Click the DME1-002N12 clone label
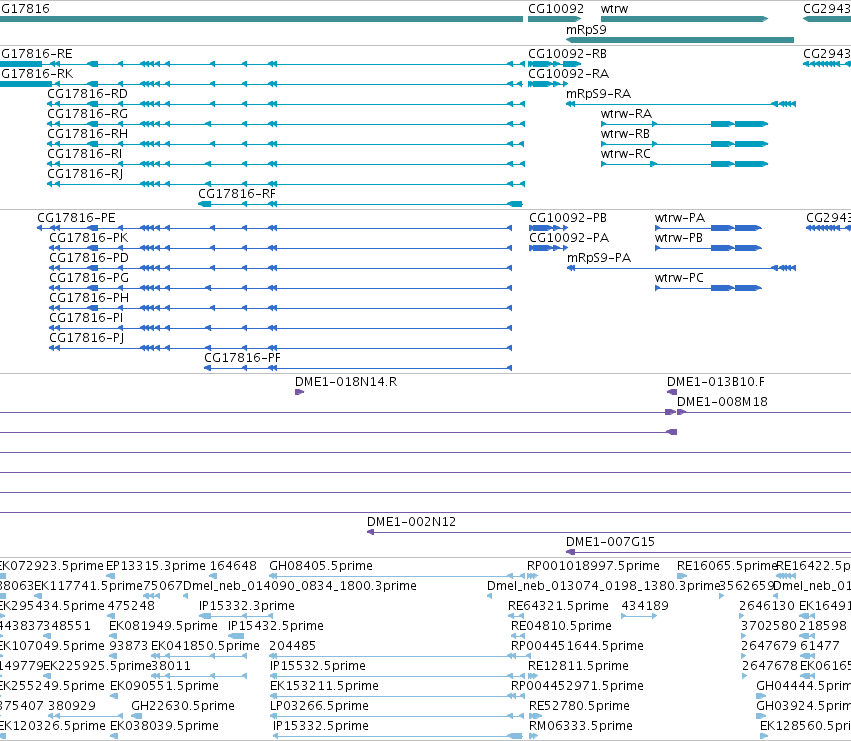Screen dimensions: 851x741 pos(411,522)
